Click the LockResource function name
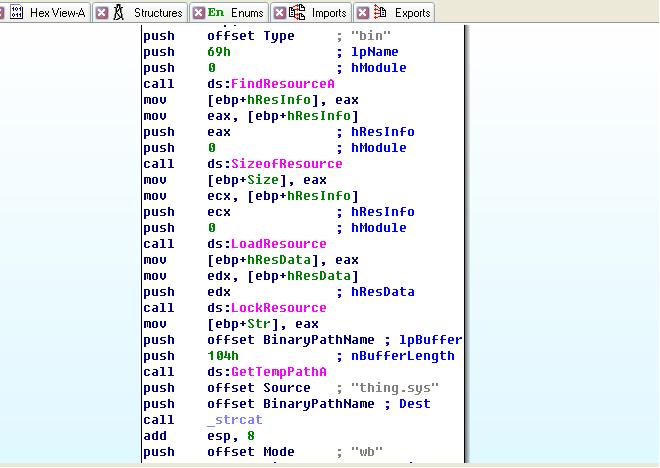 coord(278,308)
